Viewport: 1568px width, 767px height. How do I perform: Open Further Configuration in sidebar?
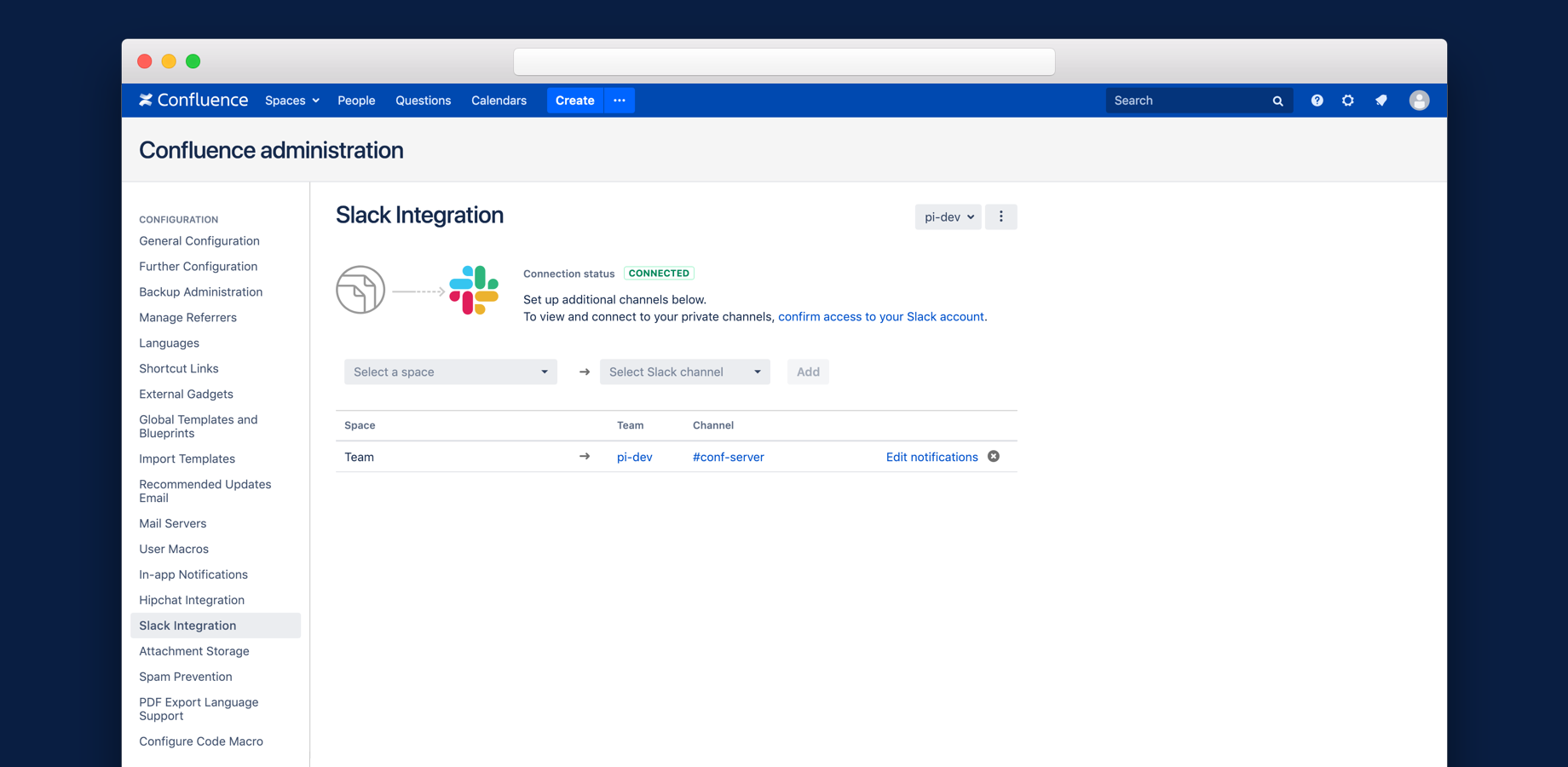tap(199, 267)
